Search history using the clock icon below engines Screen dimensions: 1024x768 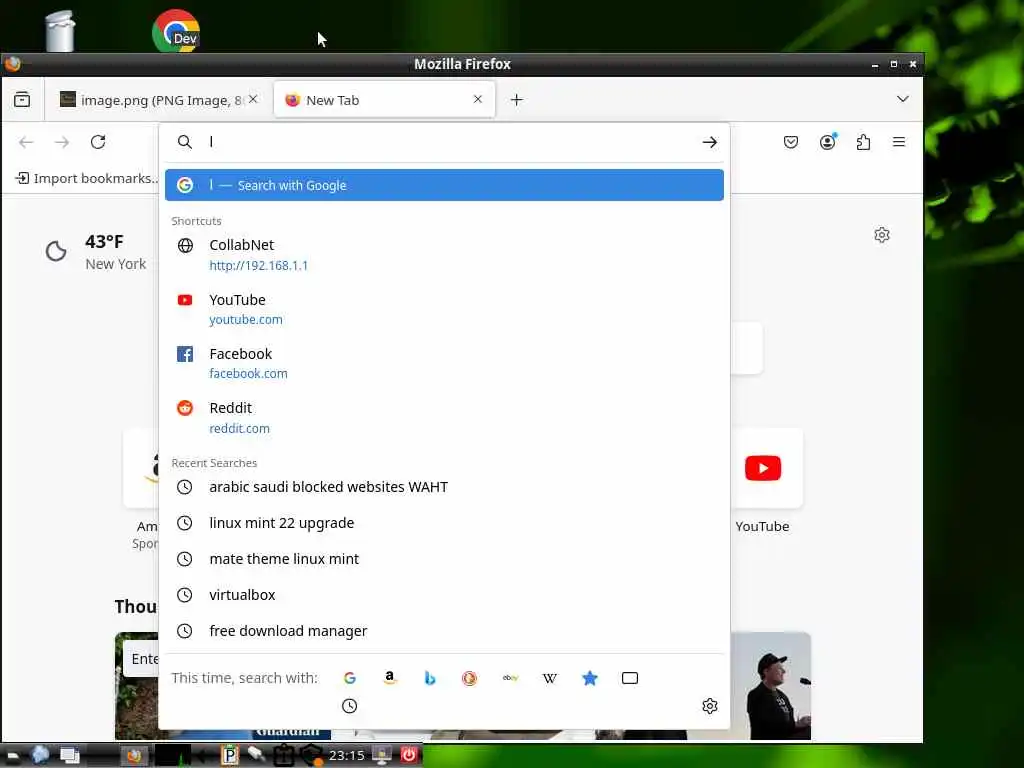click(349, 706)
